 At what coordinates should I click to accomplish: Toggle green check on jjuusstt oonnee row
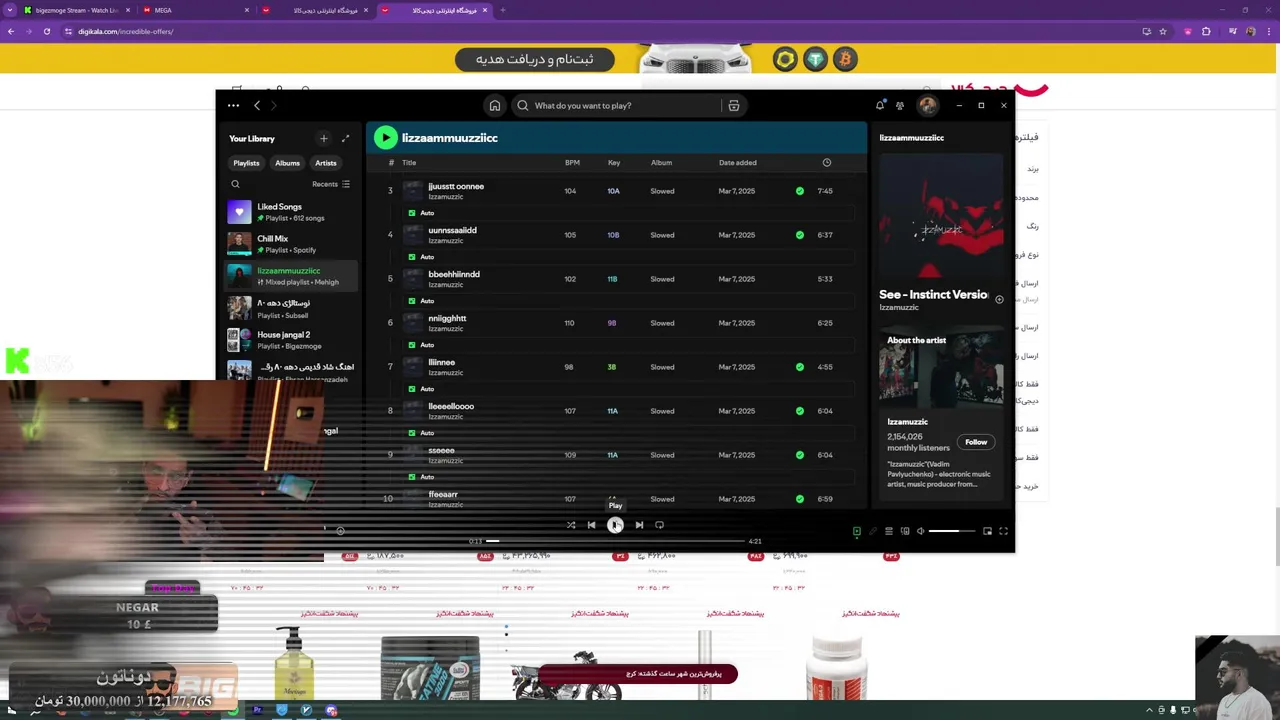(799, 191)
